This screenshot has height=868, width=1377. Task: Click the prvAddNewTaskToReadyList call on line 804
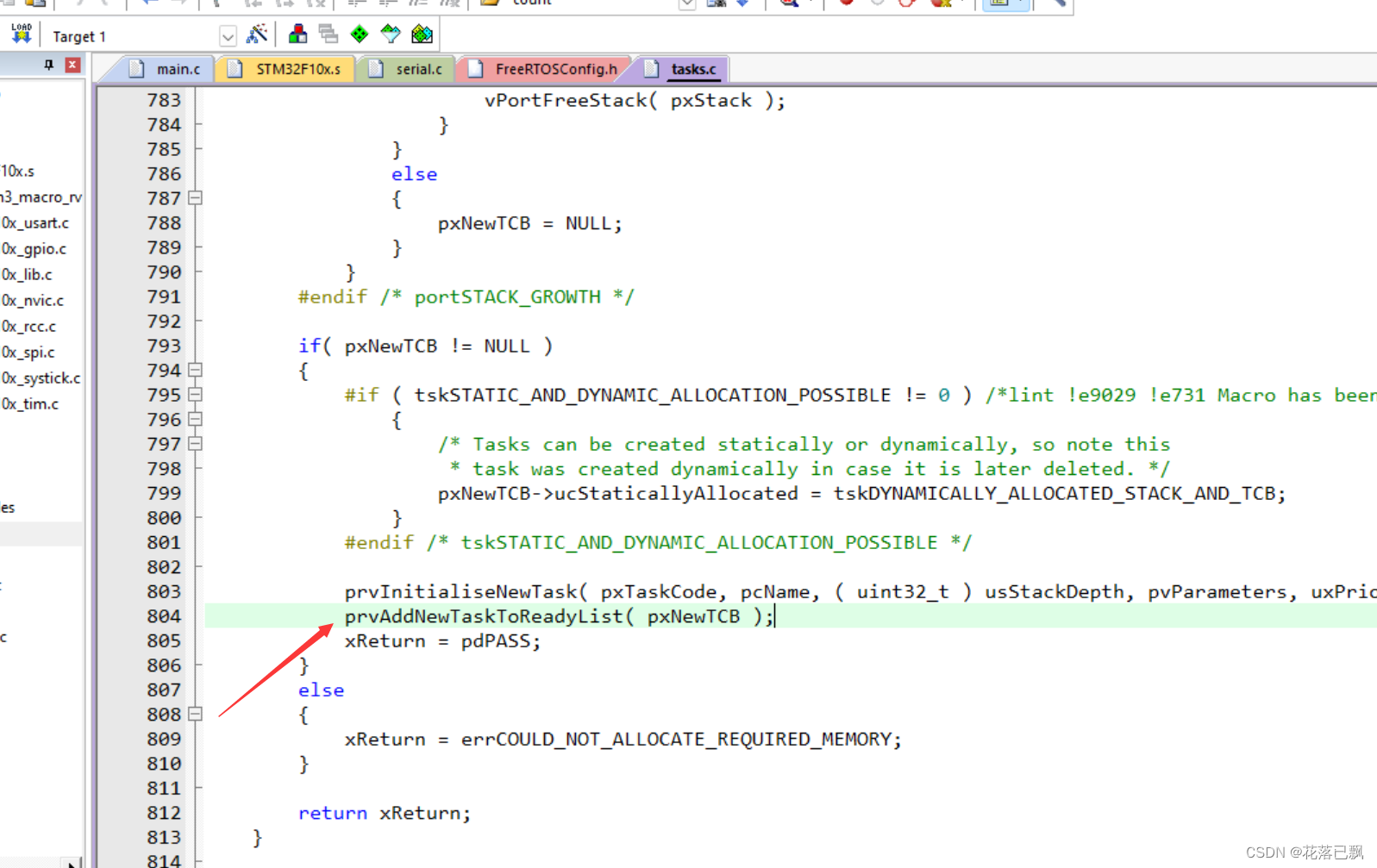tap(559, 616)
